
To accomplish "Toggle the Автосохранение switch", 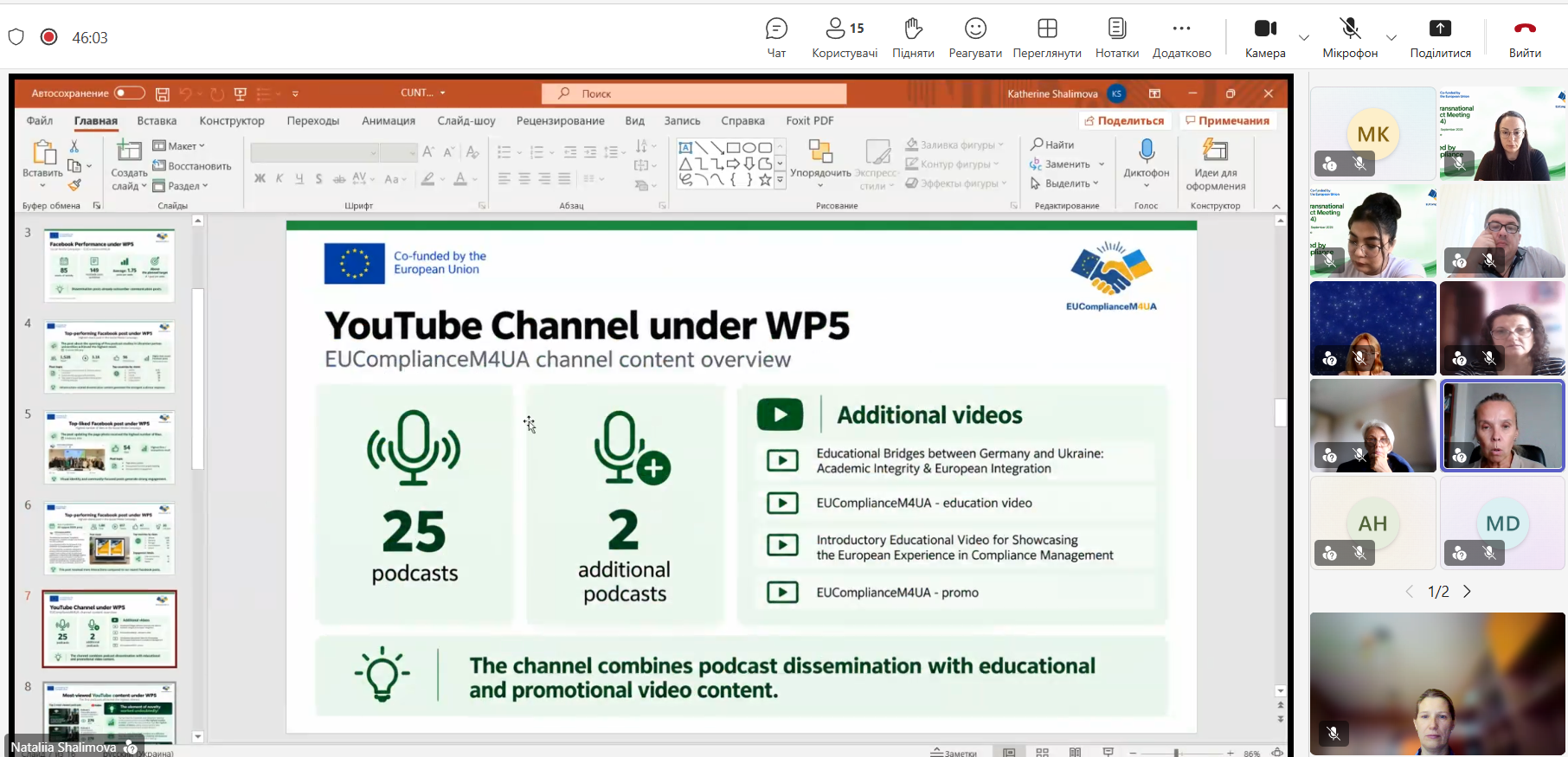I will [130, 93].
